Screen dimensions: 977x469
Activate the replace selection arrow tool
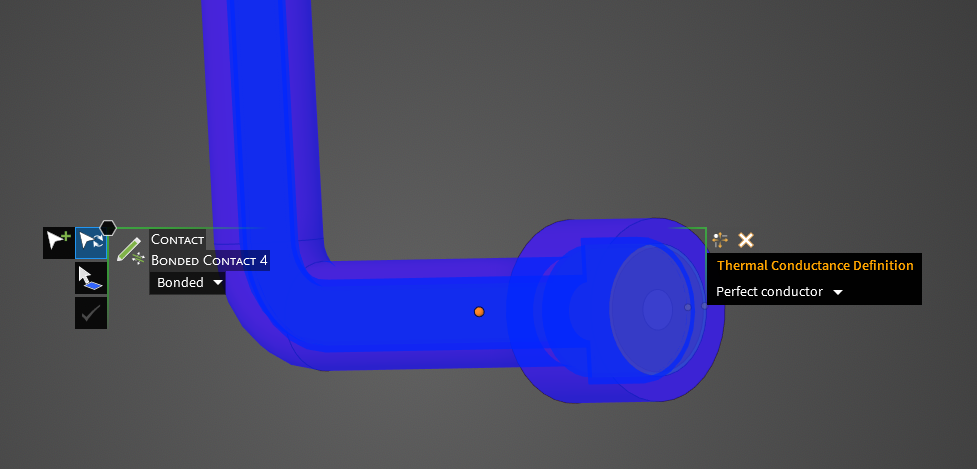(x=90, y=242)
